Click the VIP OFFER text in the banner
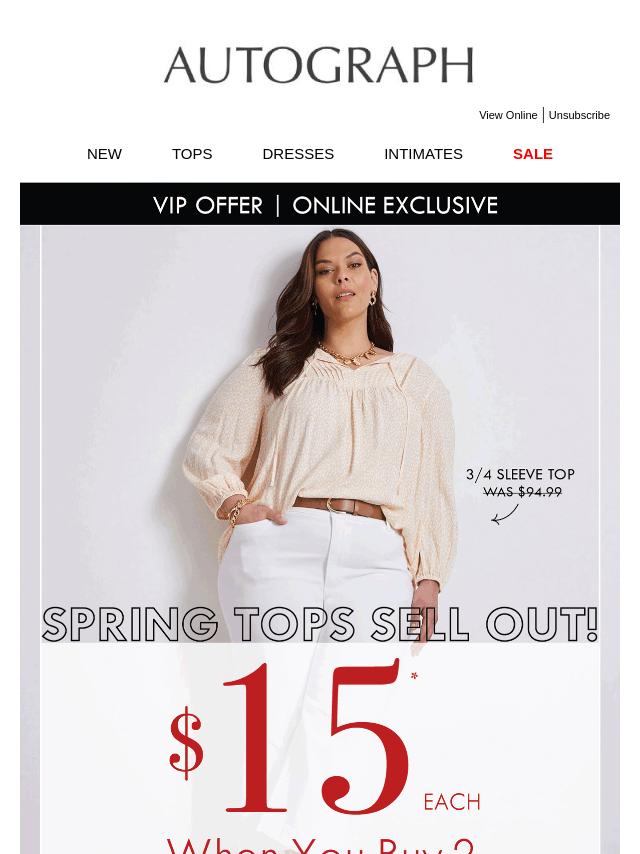 208,205
